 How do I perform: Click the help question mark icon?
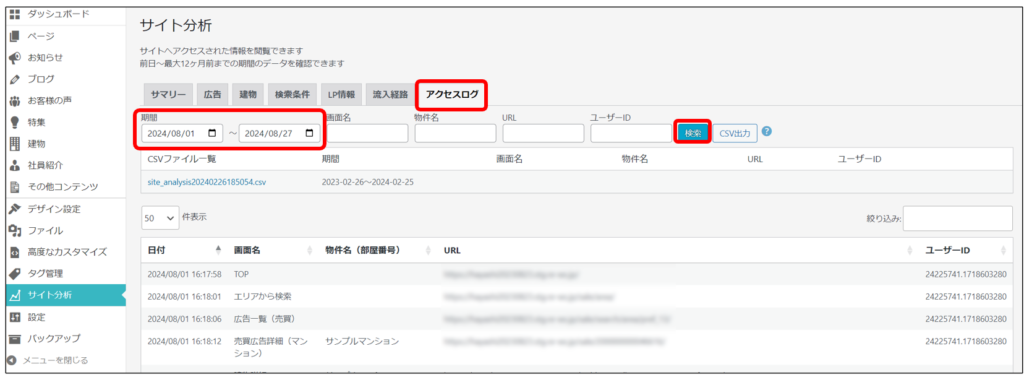[x=767, y=131]
